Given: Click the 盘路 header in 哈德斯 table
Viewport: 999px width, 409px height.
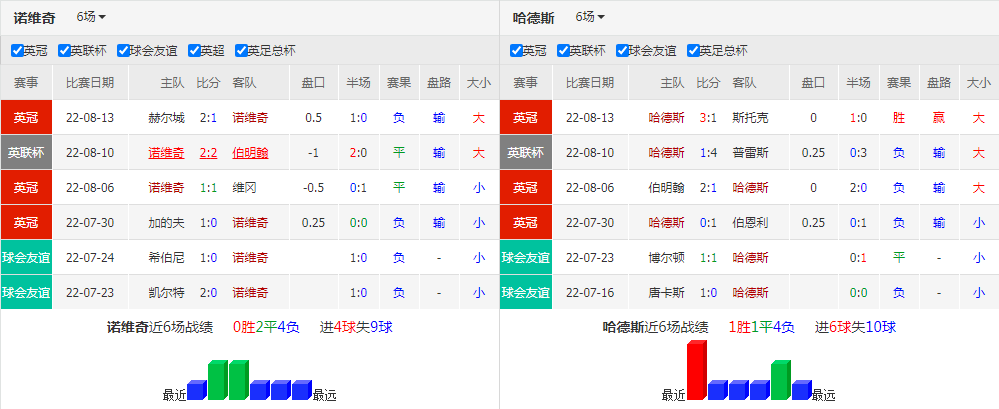Looking at the screenshot, I should point(939,82).
